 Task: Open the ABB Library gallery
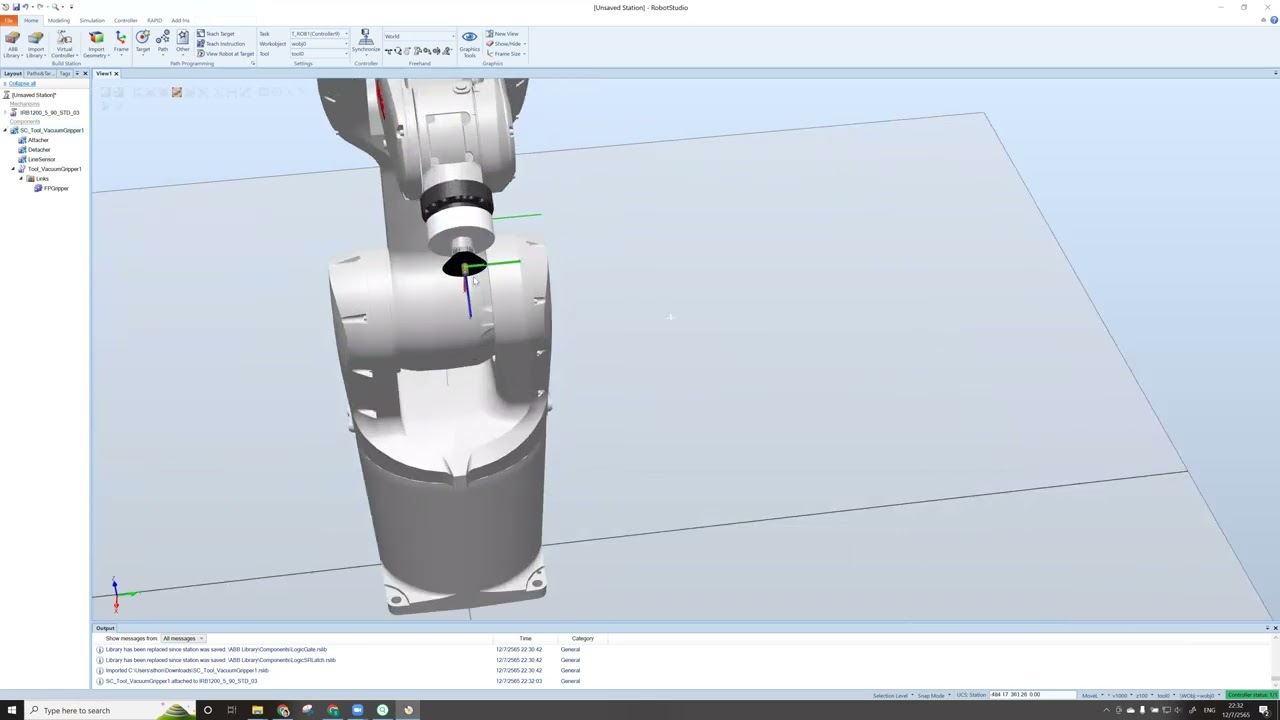12,45
